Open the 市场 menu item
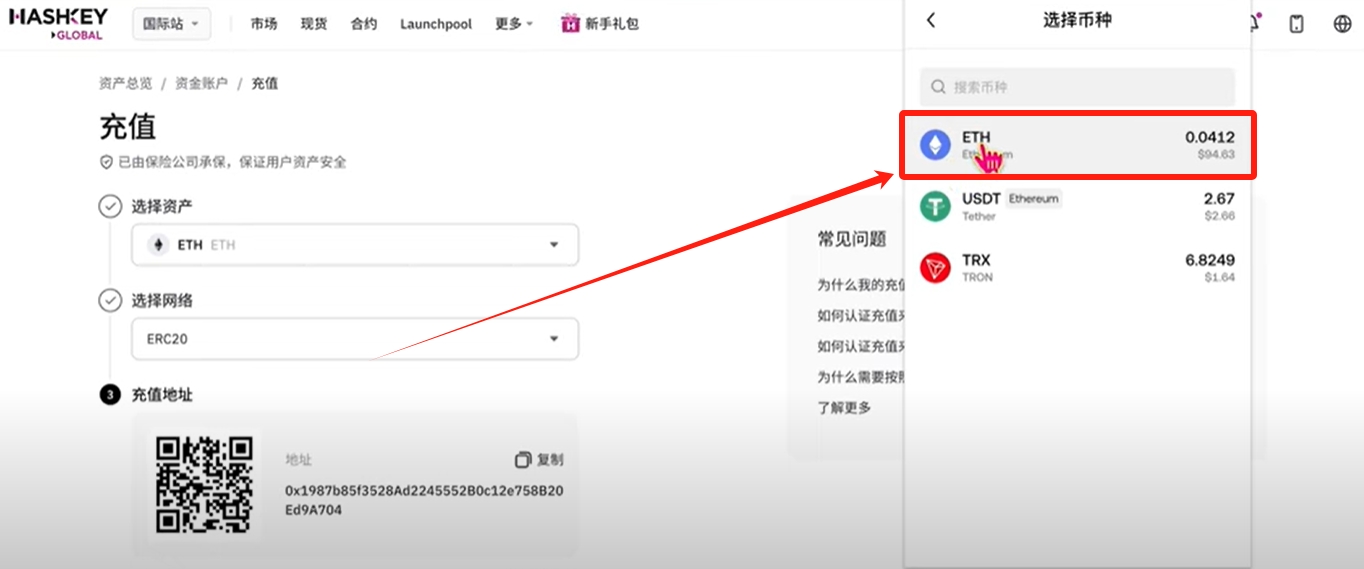The height and width of the screenshot is (569, 1364). coord(264,24)
